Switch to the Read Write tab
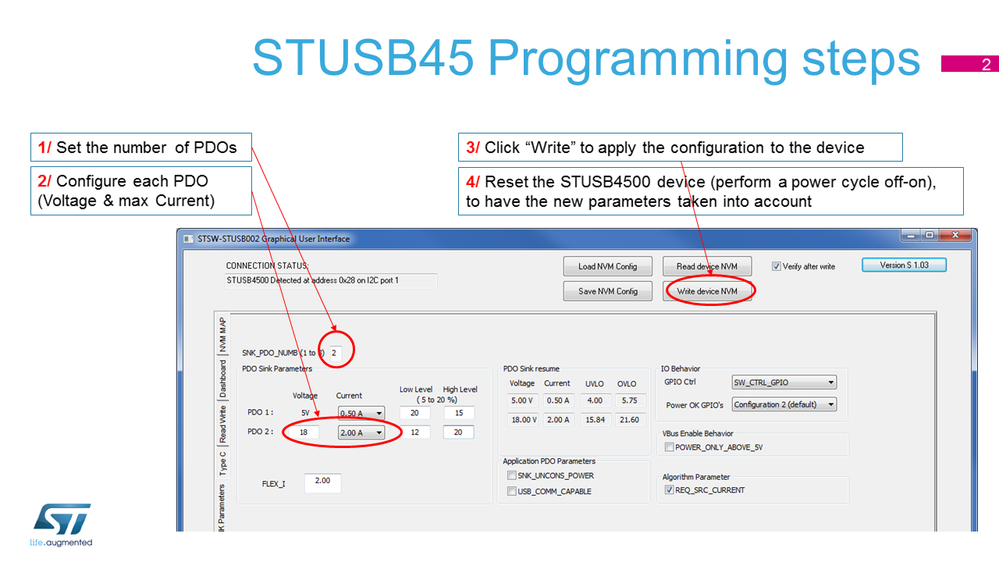Image resolution: width=999 pixels, height=562 pixels. [222, 424]
